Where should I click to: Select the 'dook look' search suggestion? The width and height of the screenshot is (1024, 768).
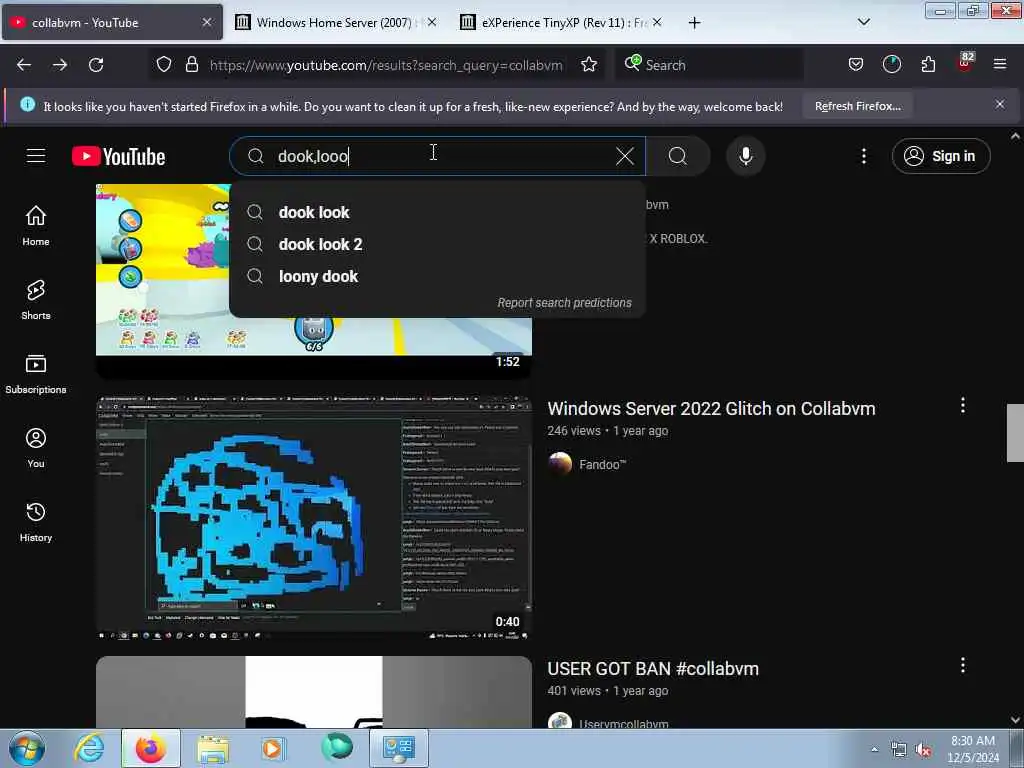point(437,212)
